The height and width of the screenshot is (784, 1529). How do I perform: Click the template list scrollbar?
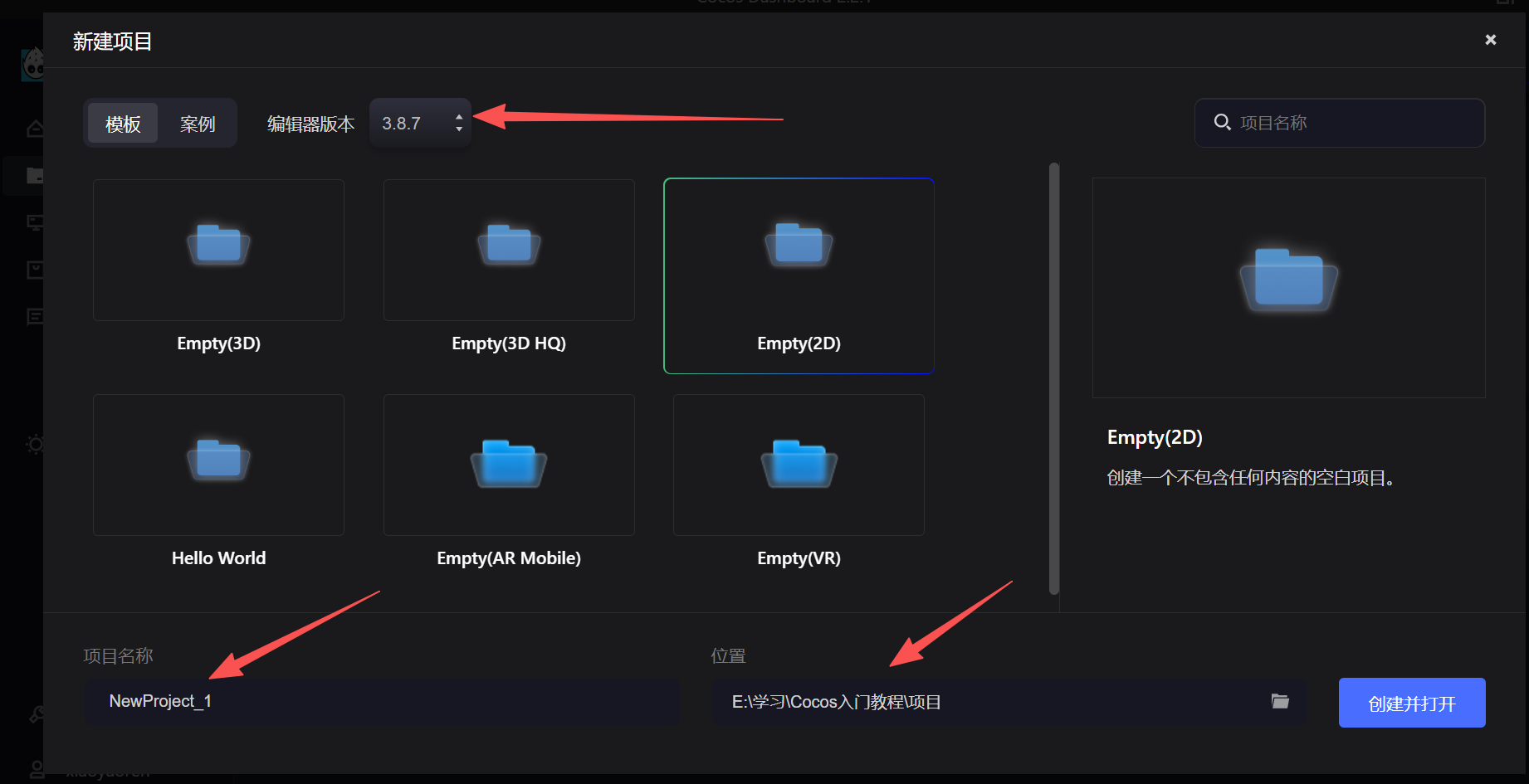(x=1054, y=378)
